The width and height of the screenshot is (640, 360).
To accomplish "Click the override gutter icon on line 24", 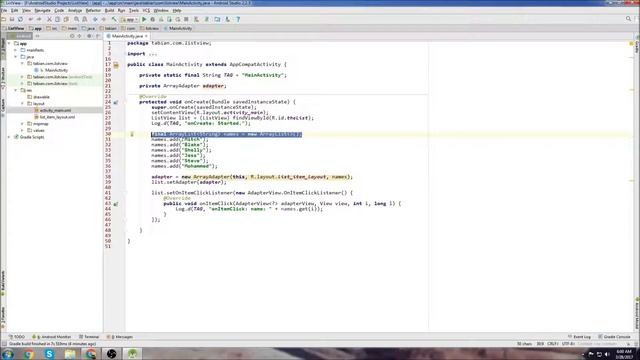I will [116, 102].
